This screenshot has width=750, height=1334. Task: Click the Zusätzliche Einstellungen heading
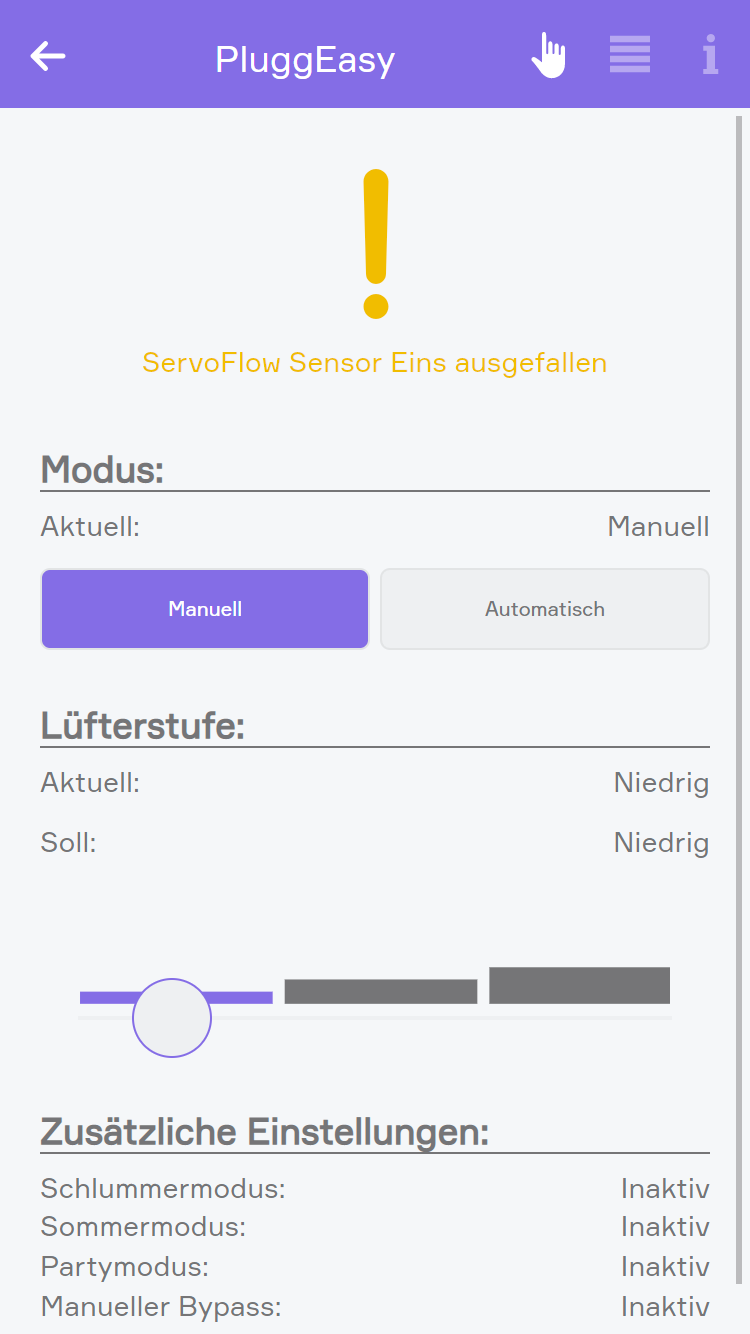[x=265, y=1132]
